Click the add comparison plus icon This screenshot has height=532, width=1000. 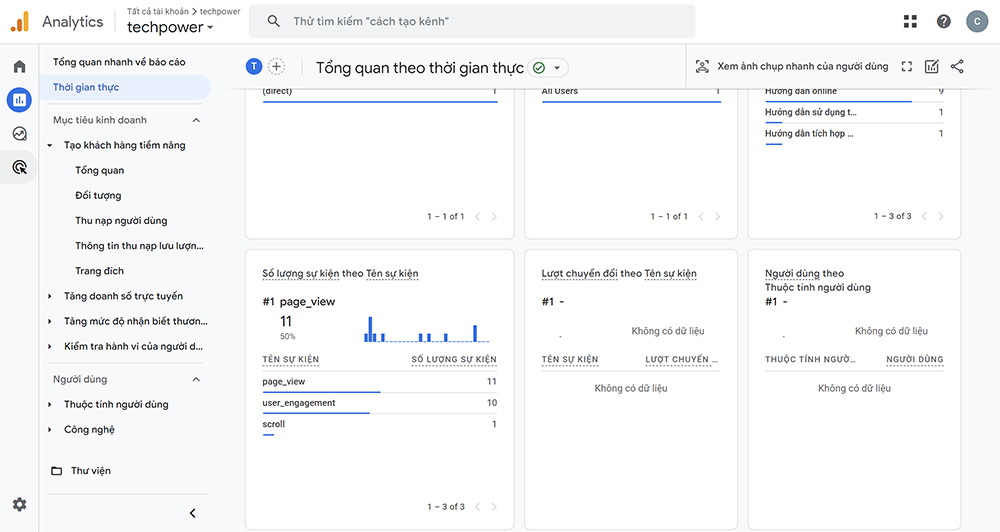pos(277,67)
